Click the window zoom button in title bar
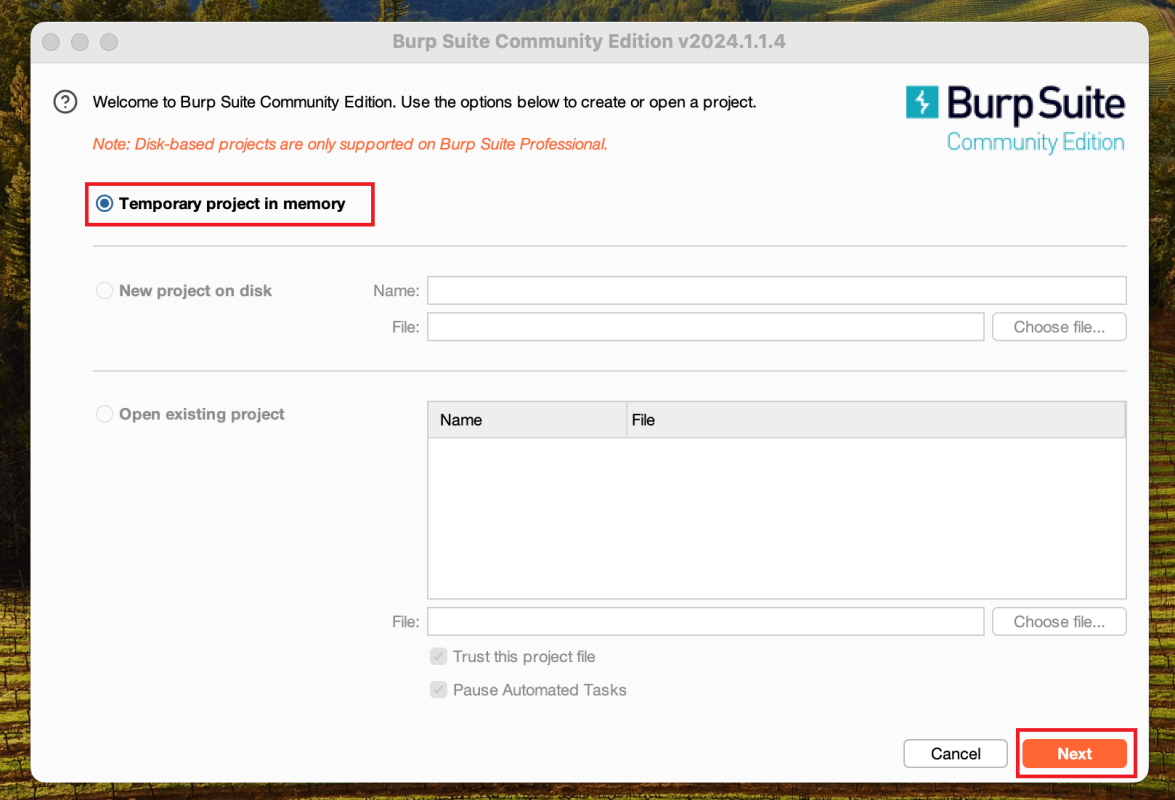 coord(109,42)
